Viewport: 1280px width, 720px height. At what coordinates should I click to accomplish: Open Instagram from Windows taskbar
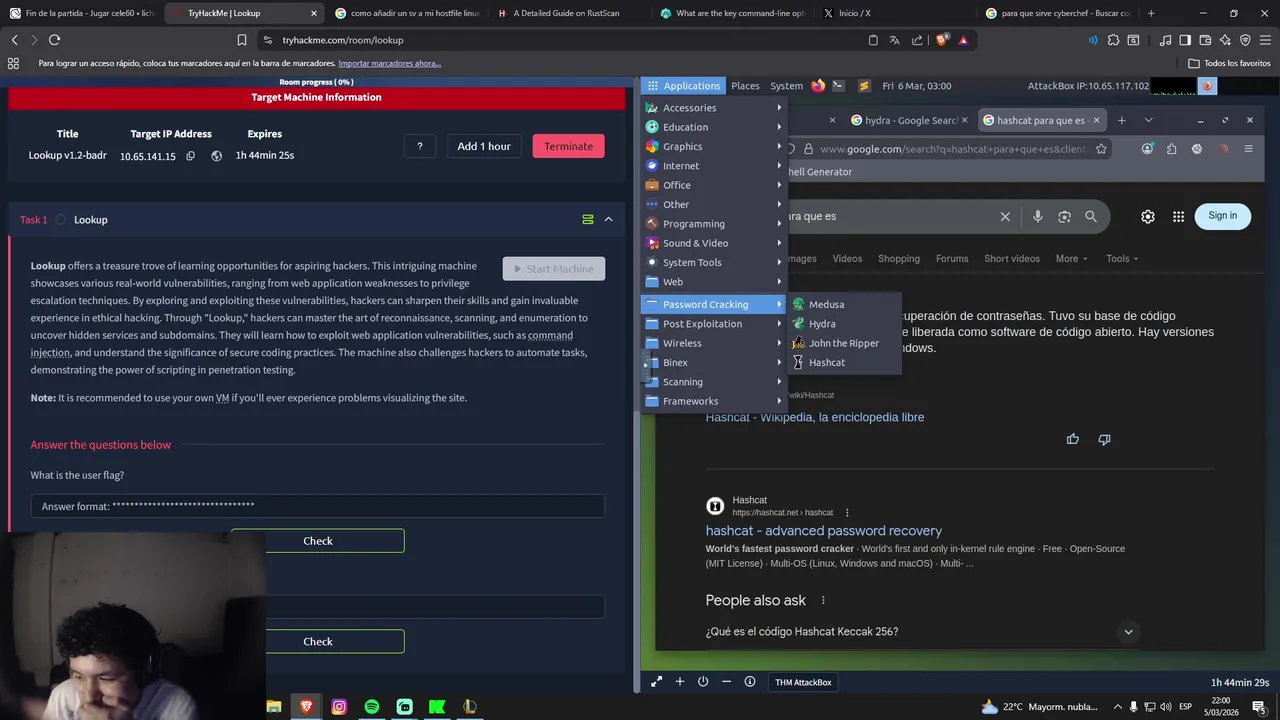[339, 706]
